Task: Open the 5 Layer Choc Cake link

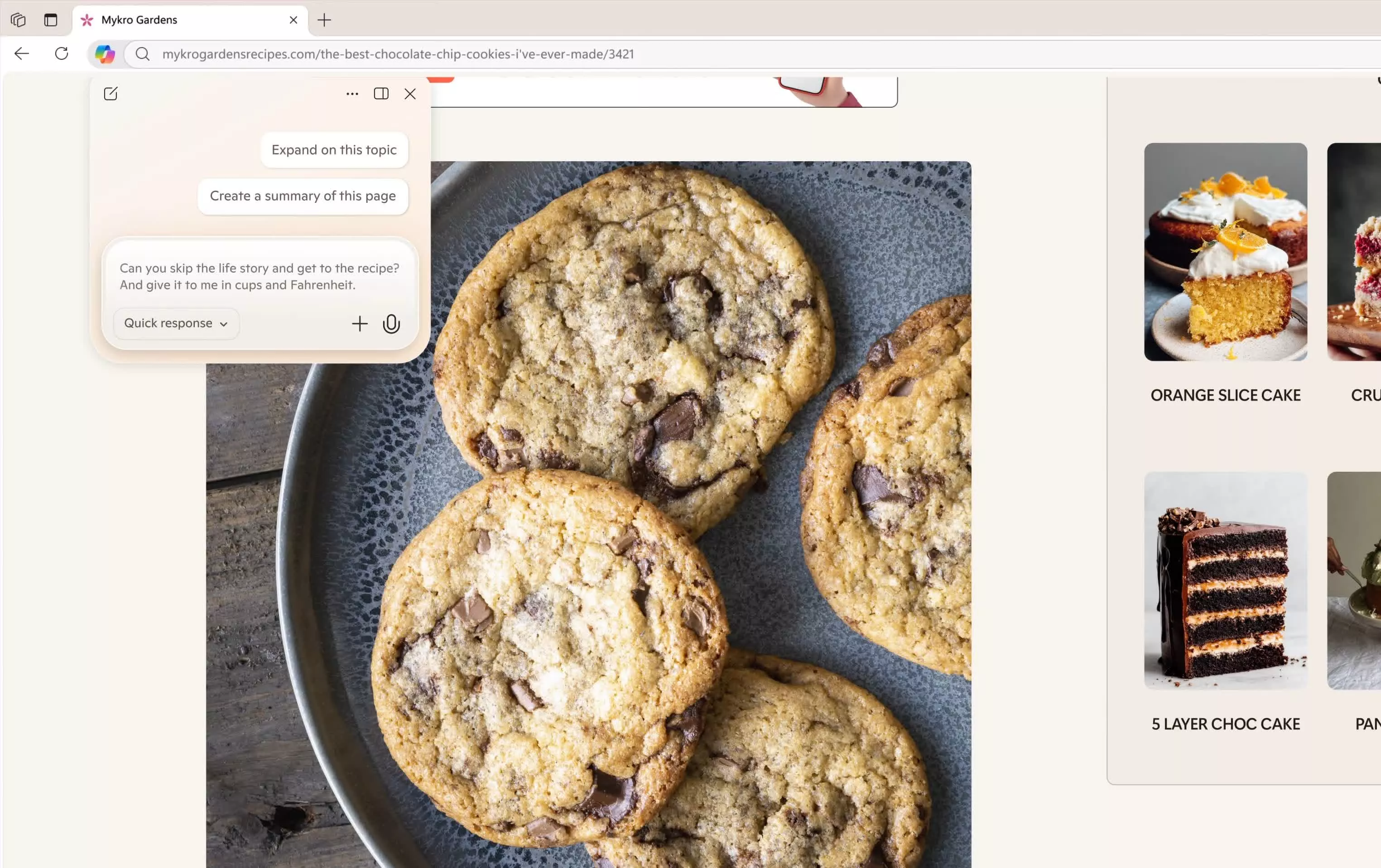Action: (x=1226, y=724)
